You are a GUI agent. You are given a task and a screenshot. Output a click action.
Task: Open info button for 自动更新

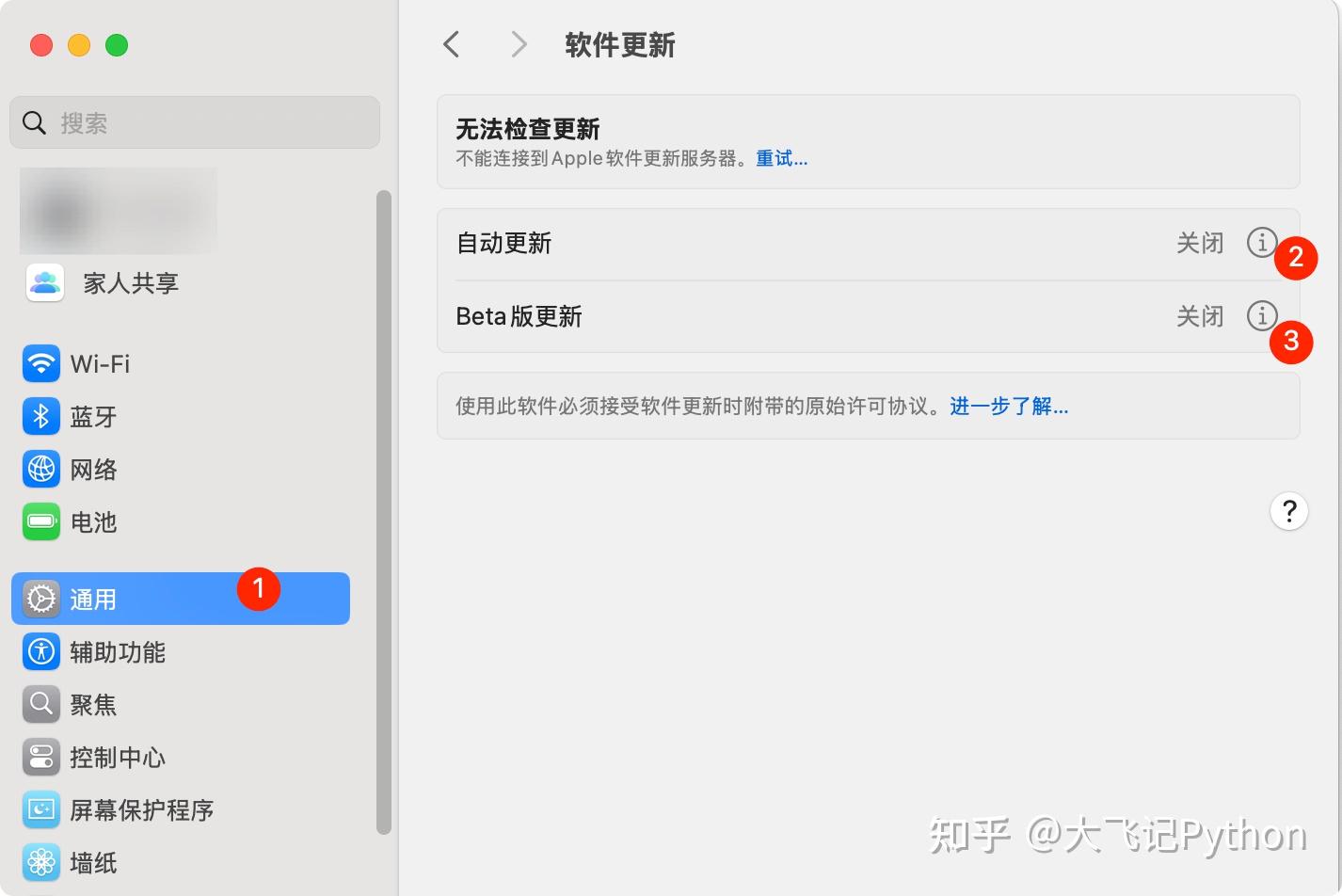(1262, 243)
